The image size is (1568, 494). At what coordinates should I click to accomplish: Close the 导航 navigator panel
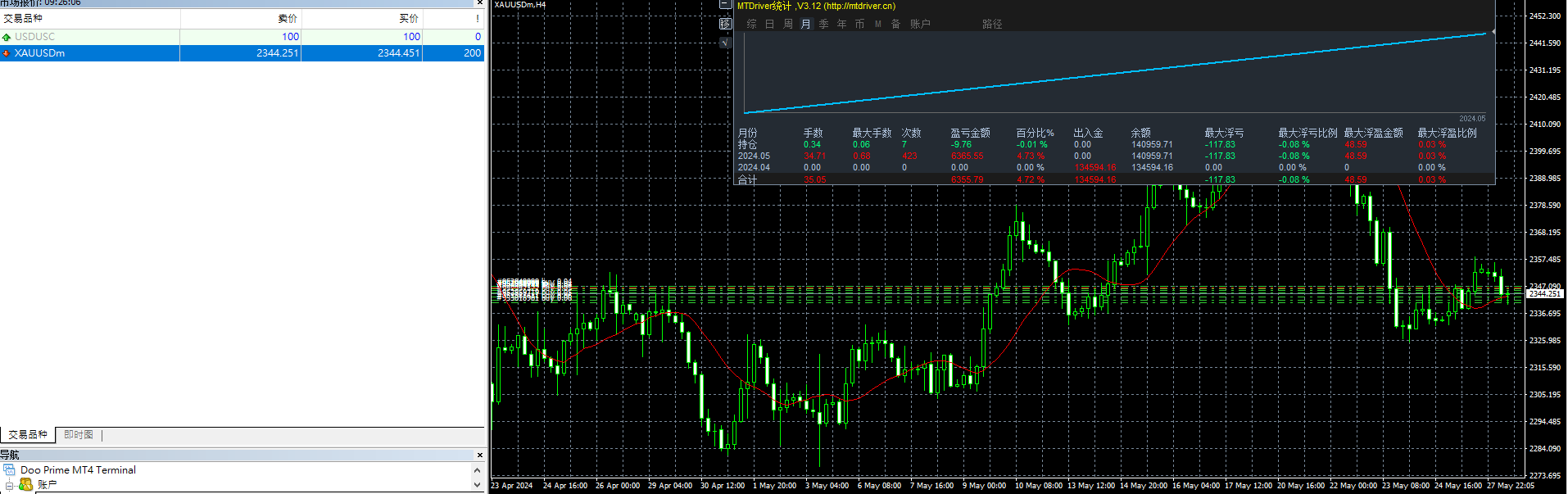480,455
